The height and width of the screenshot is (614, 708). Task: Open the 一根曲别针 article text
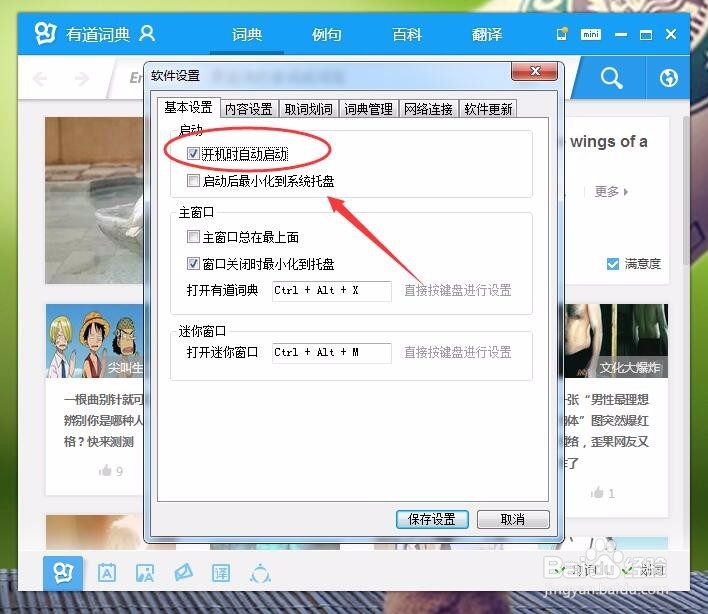tap(103, 421)
